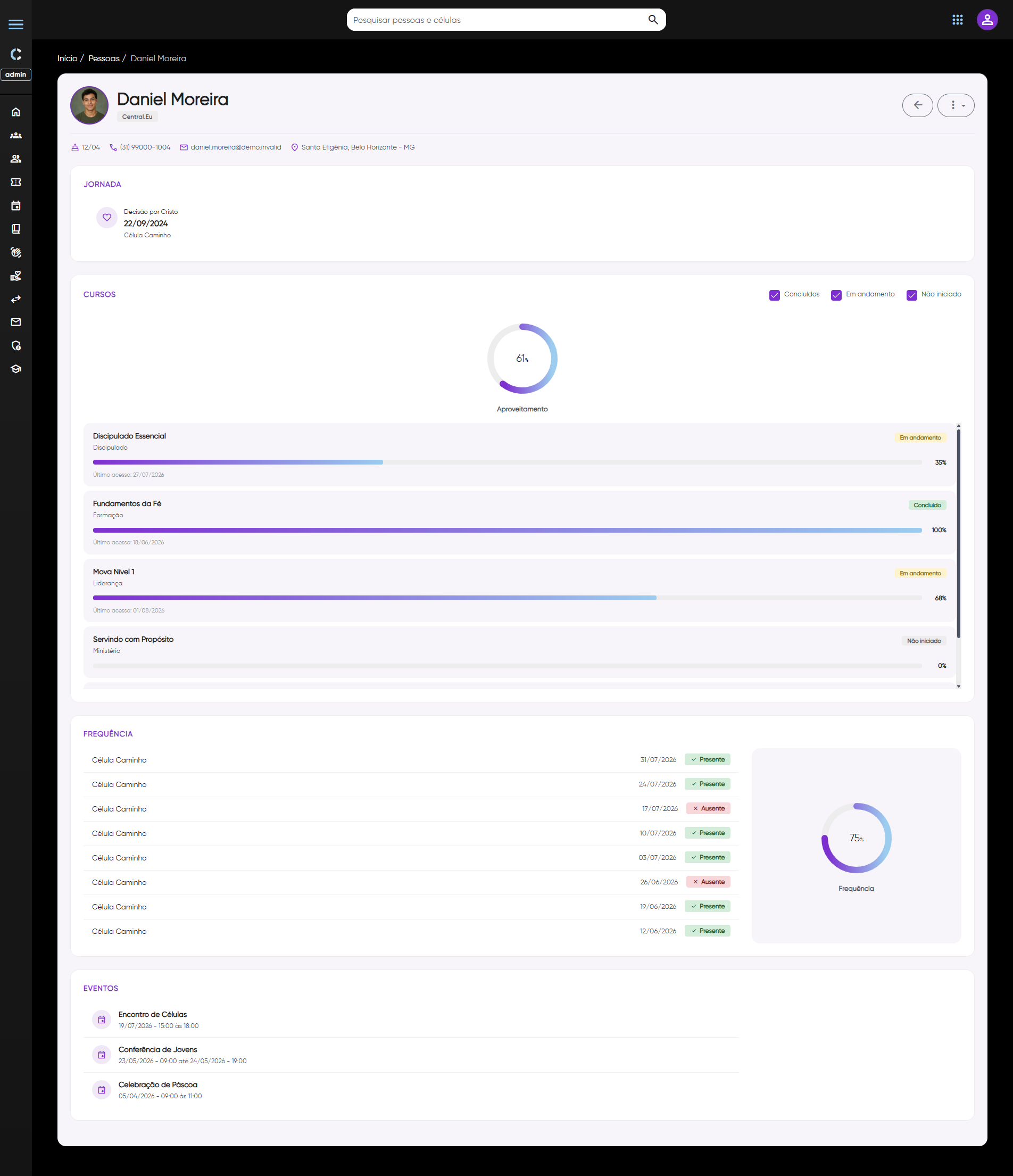
Task: Select the Célula Caminho row dated 19/06/2026
Action: pos(411,906)
